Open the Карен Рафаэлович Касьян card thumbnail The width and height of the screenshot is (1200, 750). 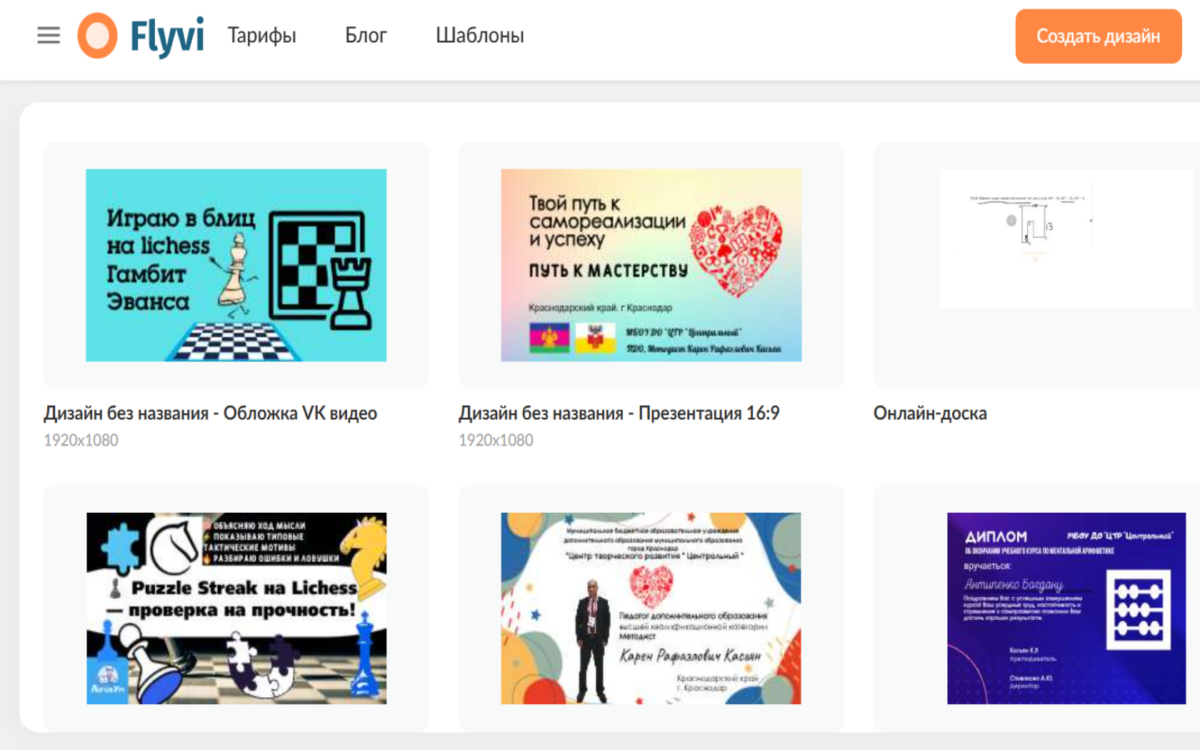pyautogui.click(x=651, y=608)
